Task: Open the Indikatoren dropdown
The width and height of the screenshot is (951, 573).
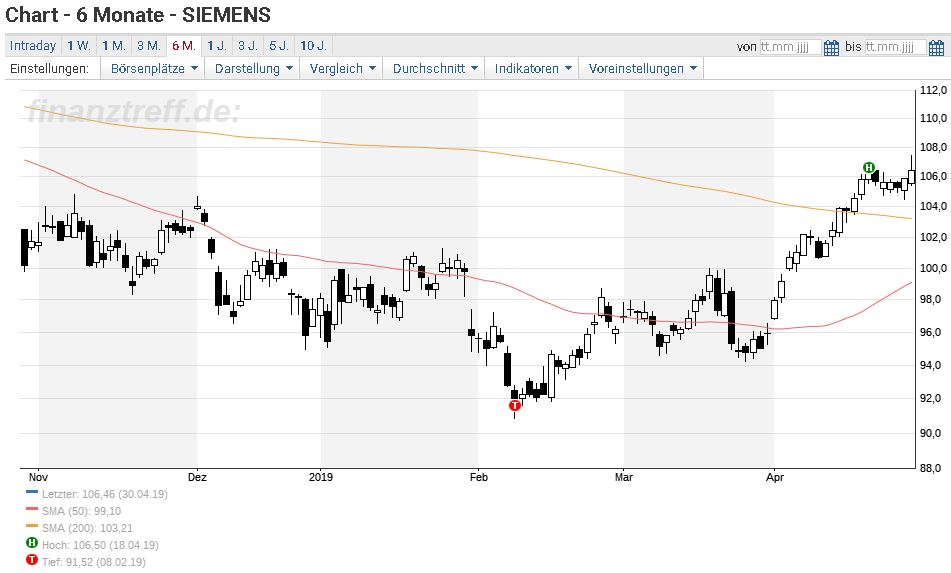Action: (533, 69)
